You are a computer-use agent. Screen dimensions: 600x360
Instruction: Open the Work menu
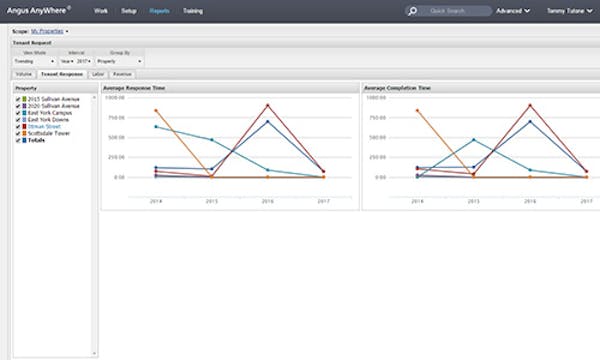coord(101,11)
